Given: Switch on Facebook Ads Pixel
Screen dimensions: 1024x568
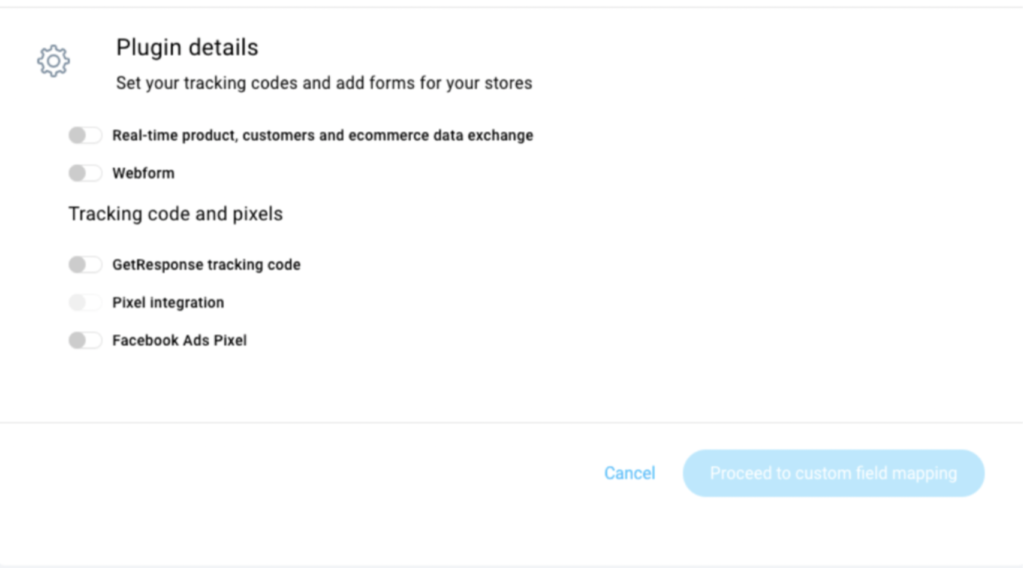Looking at the screenshot, I should pyautogui.click(x=85, y=340).
